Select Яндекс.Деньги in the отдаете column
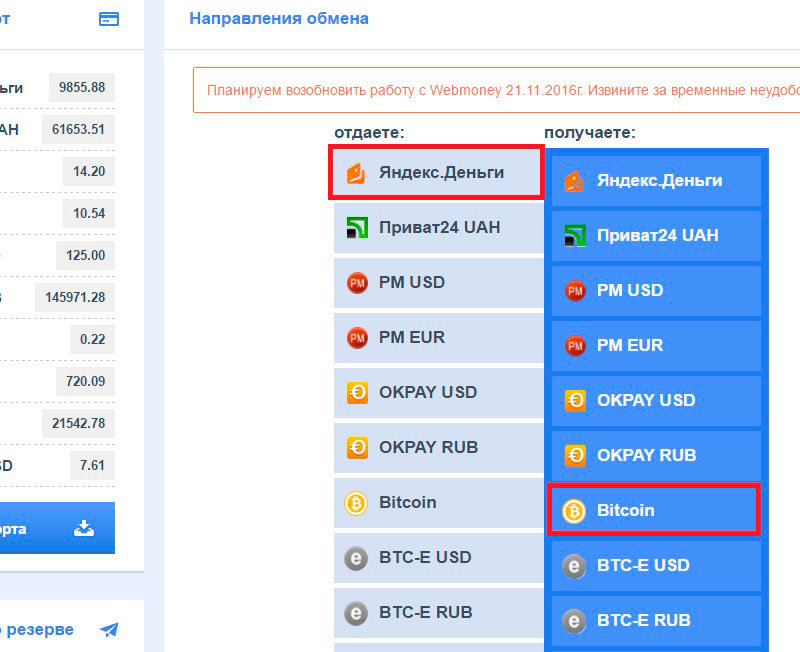The width and height of the screenshot is (800, 652). click(x=437, y=172)
